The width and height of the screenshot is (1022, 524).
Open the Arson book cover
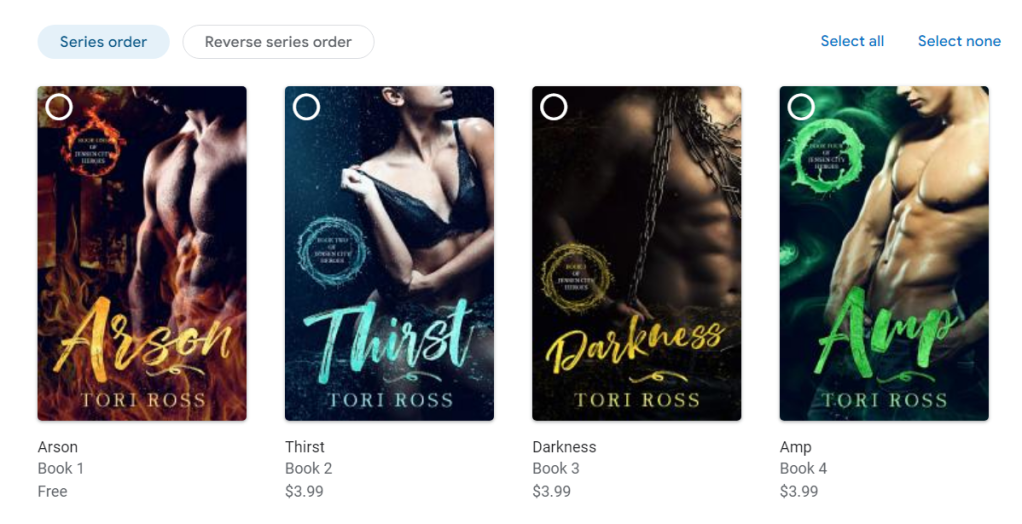click(142, 254)
